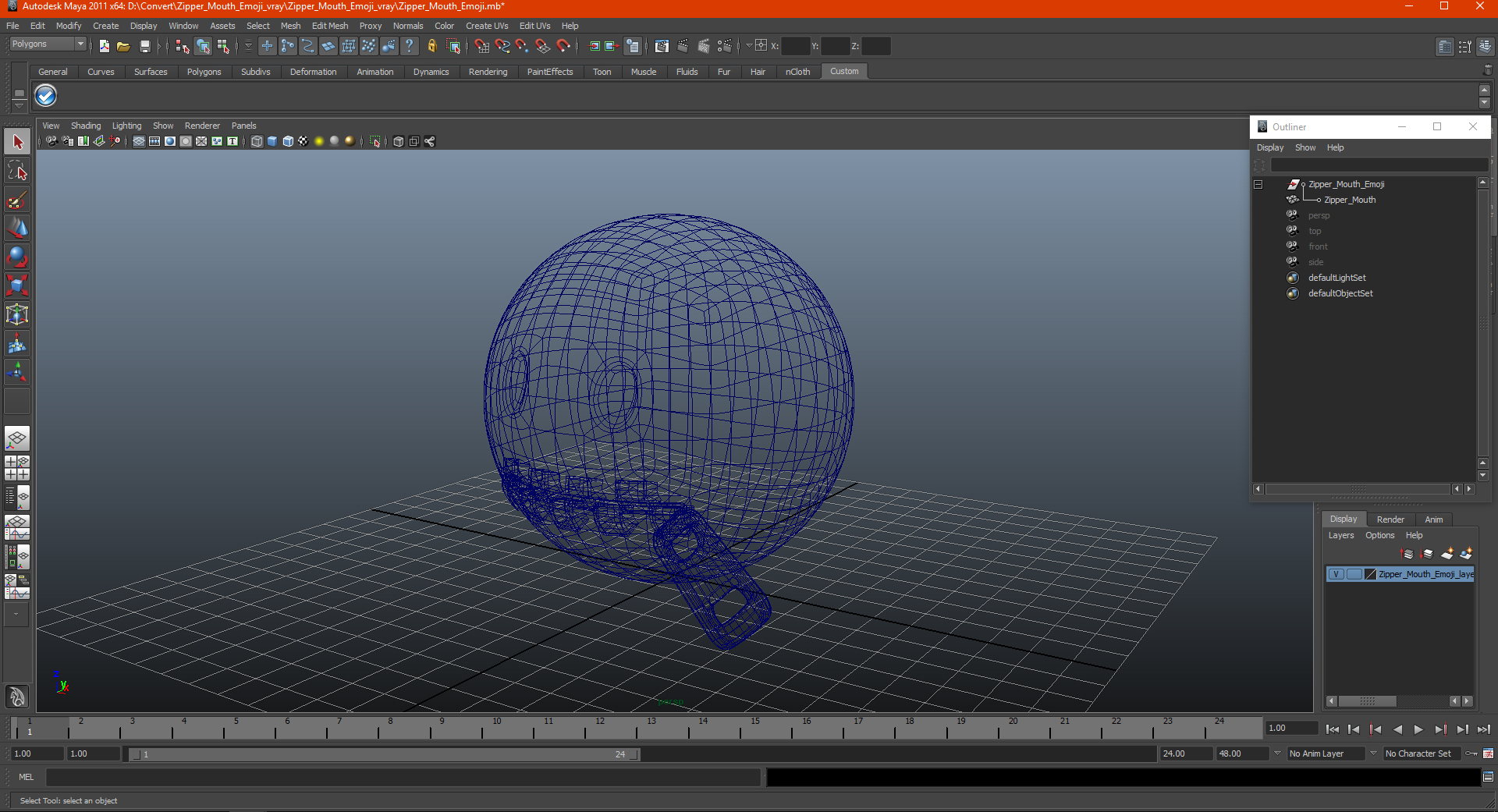Activate the Rotate tool with sphere icon

click(17, 257)
